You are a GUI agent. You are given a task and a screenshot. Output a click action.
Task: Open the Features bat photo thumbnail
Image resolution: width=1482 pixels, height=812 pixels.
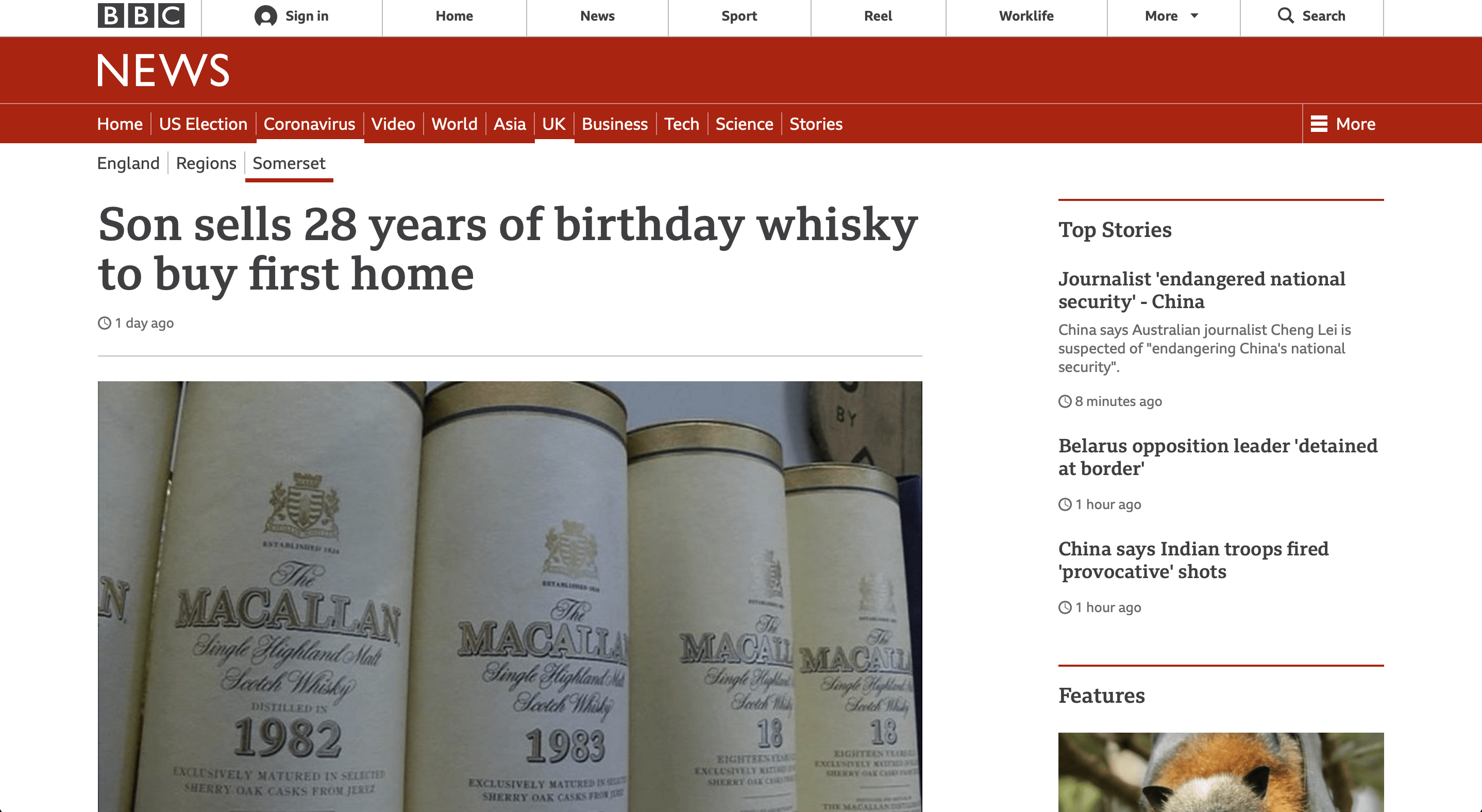pos(1221,772)
